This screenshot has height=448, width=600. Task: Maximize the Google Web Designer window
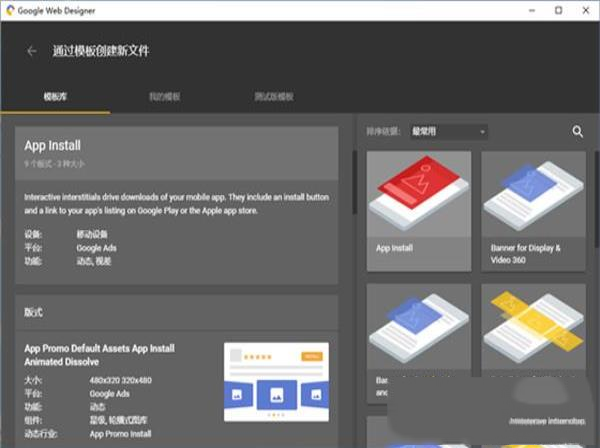click(x=559, y=11)
